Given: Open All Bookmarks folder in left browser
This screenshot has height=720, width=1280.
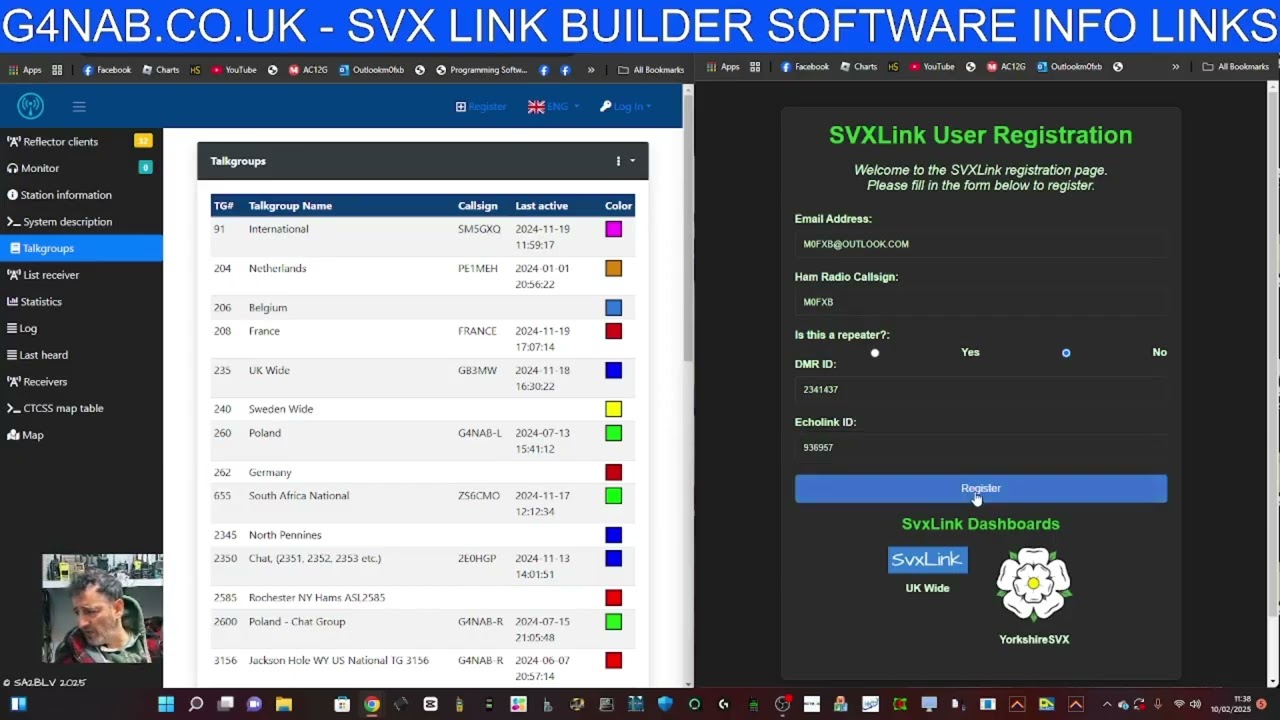Looking at the screenshot, I should [x=651, y=70].
